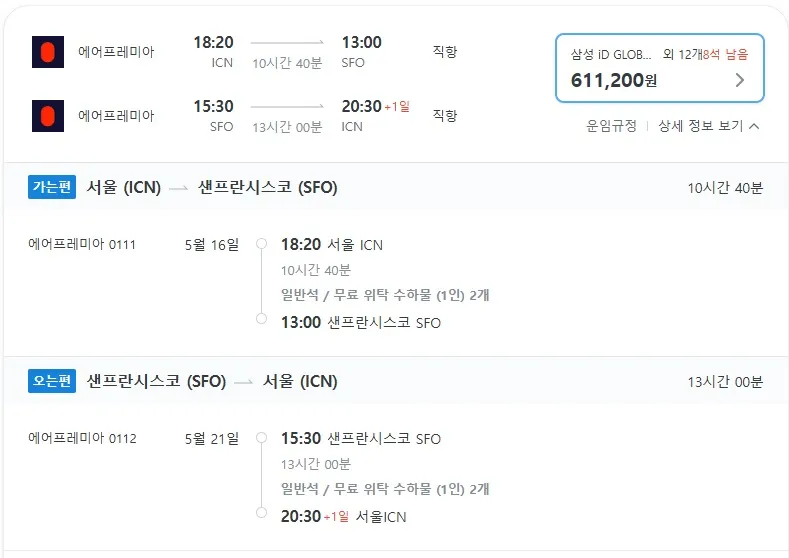
Task: Select the 611,200원 fare price
Action: pyautogui.click(x=614, y=80)
